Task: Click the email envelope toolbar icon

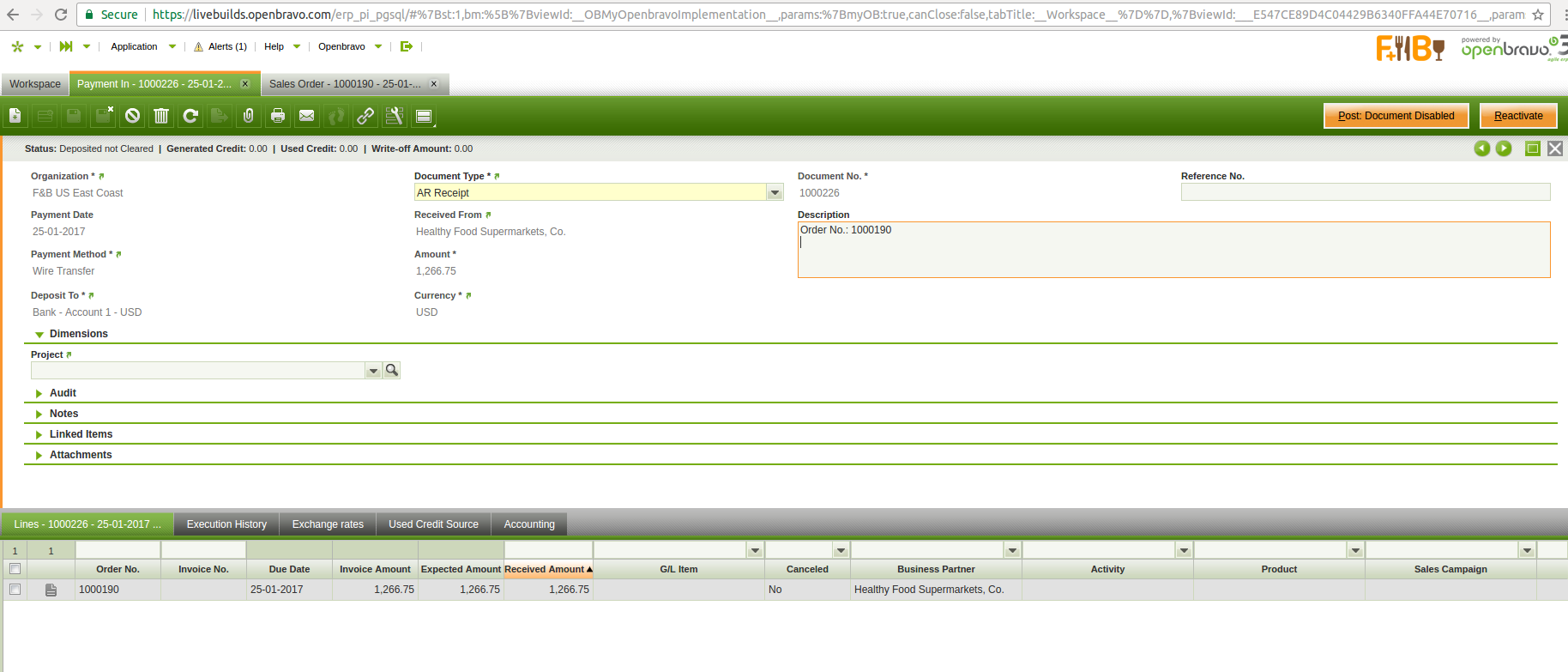Action: [x=307, y=116]
